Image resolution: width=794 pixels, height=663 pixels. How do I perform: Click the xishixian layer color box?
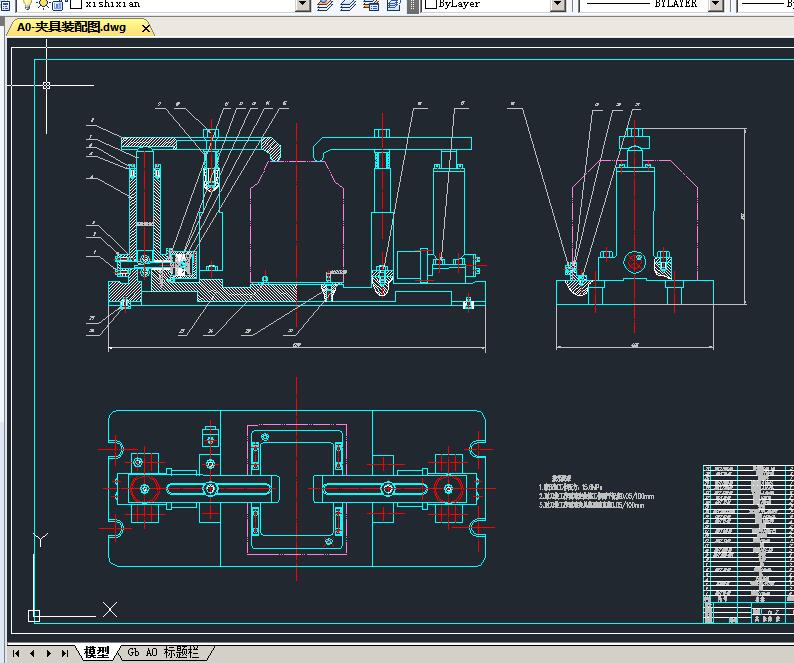click(76, 5)
